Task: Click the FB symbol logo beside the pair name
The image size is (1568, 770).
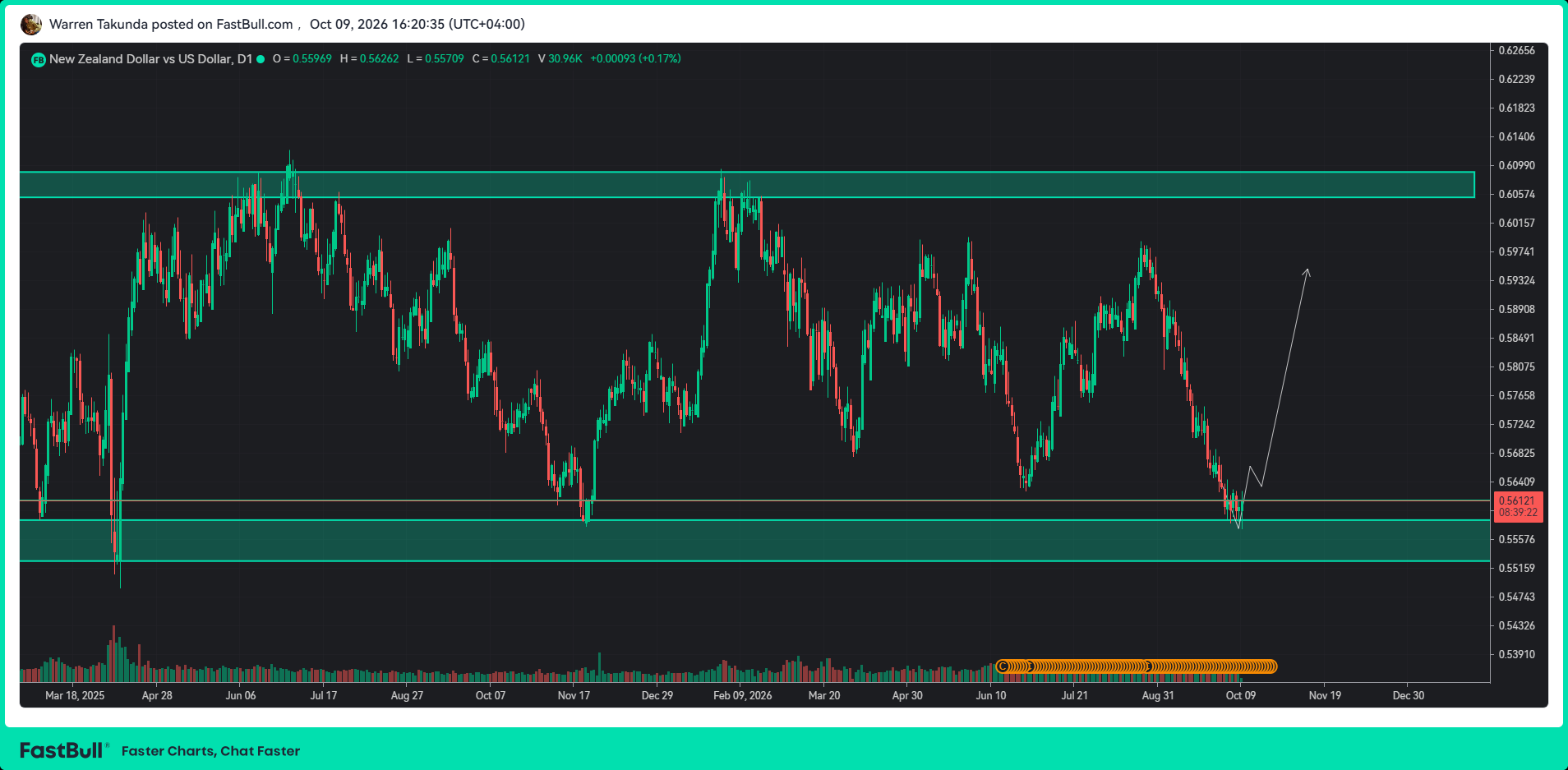Action: [38, 60]
